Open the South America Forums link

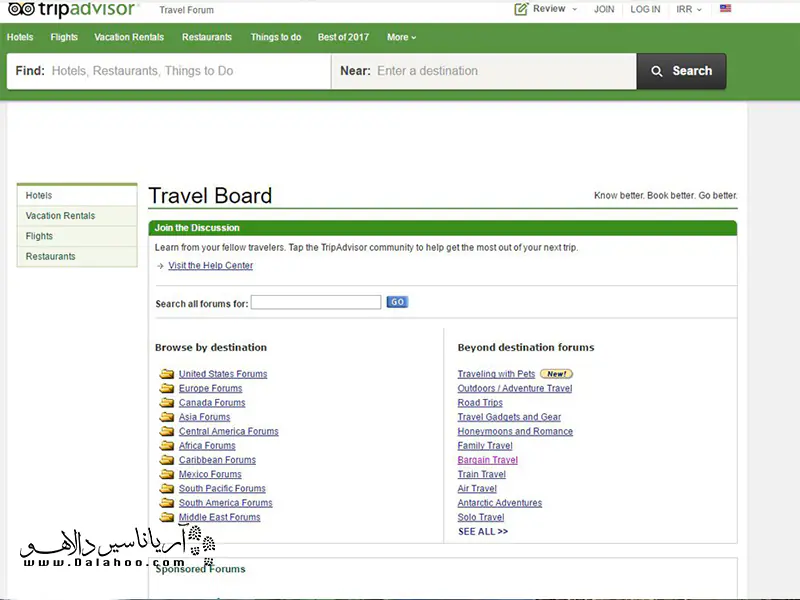coord(226,503)
